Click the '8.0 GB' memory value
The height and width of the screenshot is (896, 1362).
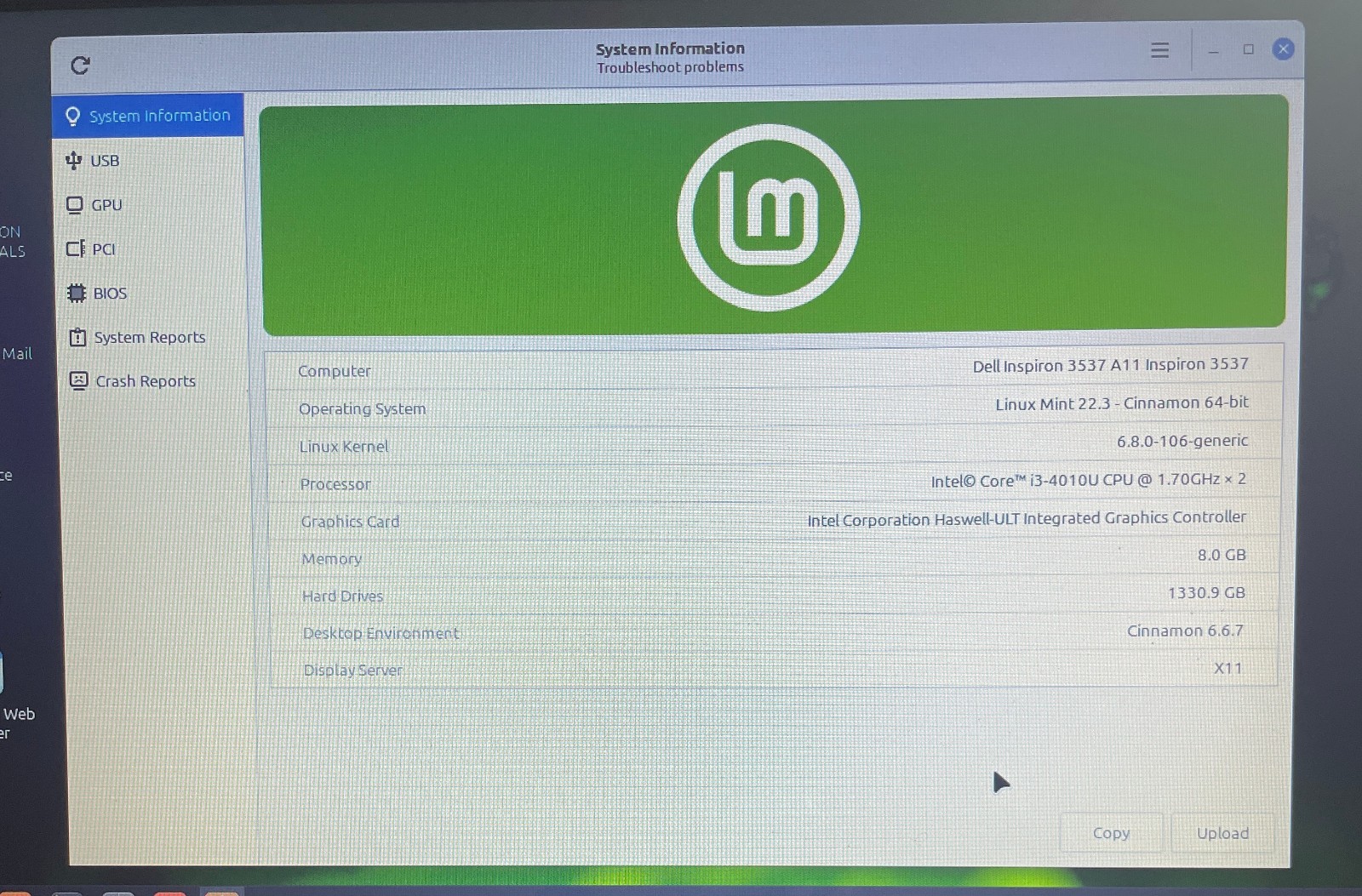point(1222,555)
